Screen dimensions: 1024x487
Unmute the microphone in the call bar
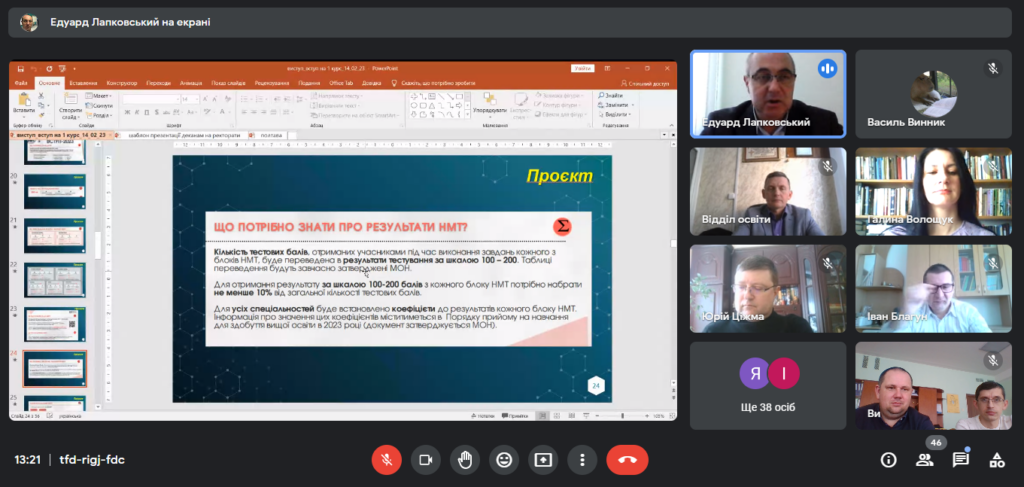(x=386, y=459)
